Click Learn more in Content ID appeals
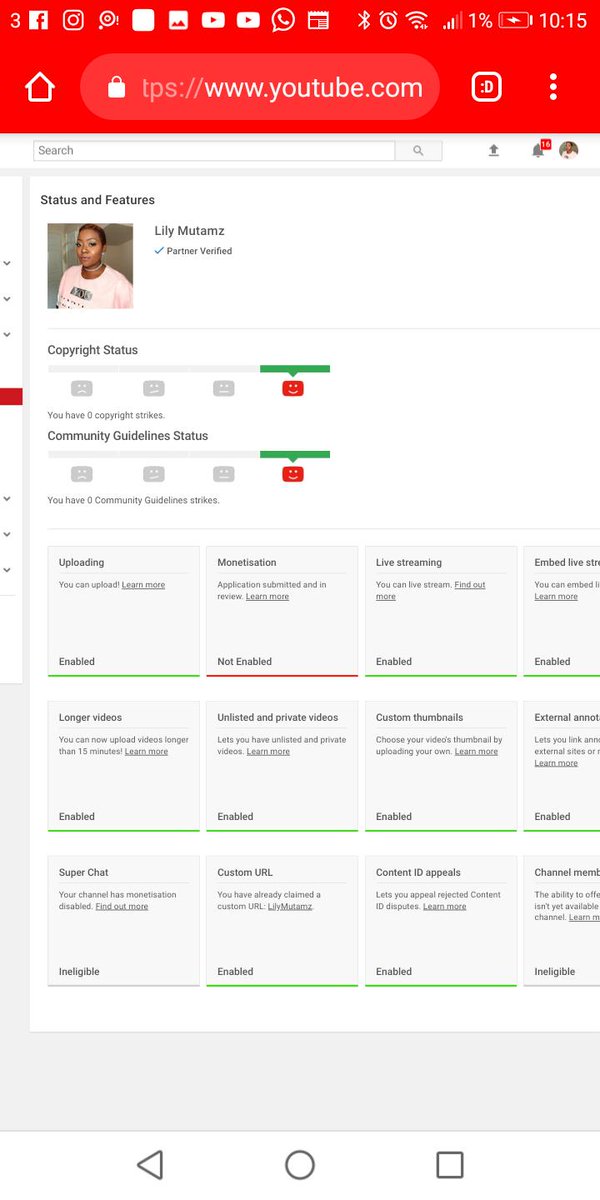 click(444, 907)
